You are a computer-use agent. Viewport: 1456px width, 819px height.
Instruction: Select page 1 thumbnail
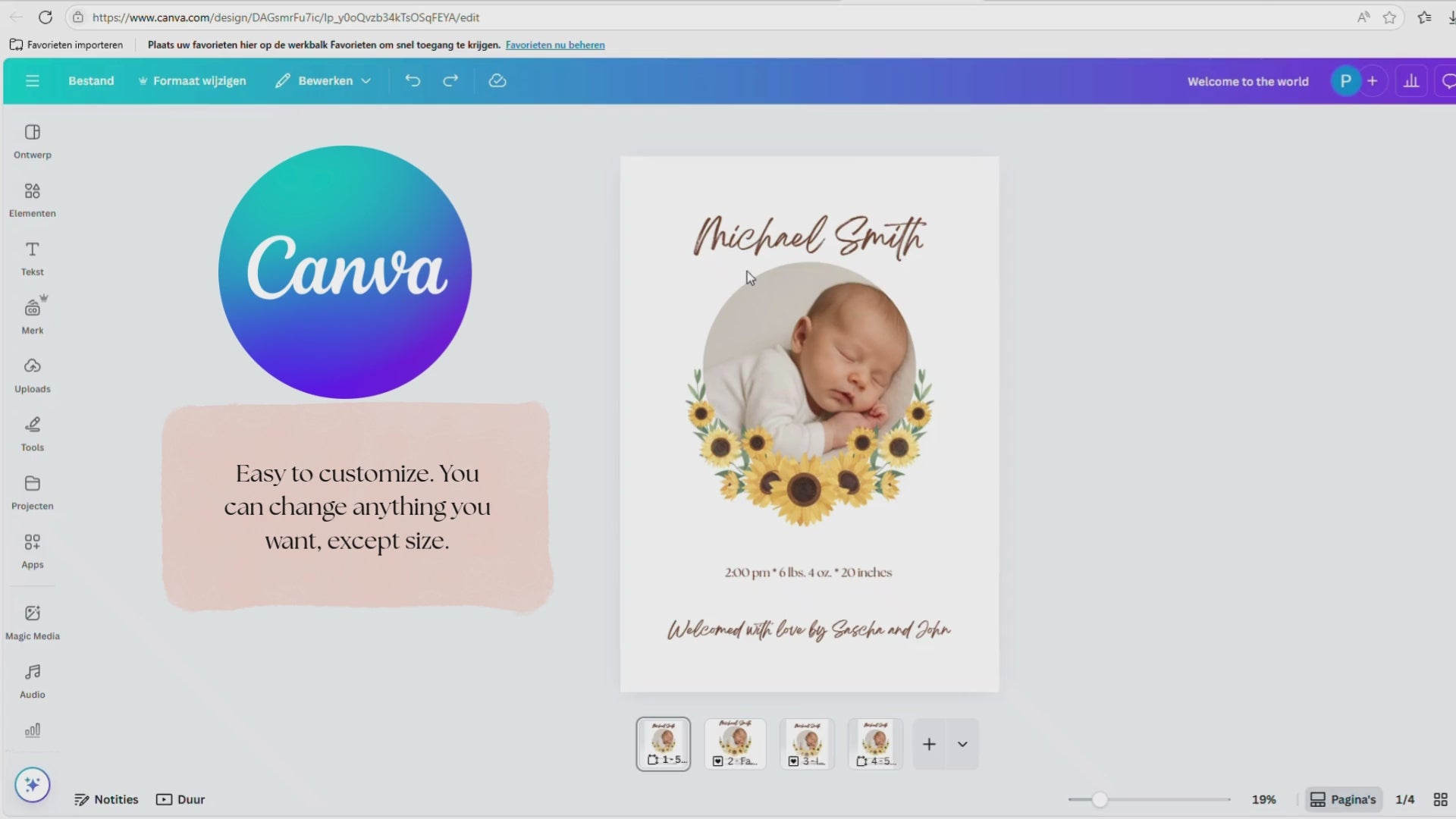[x=663, y=744]
